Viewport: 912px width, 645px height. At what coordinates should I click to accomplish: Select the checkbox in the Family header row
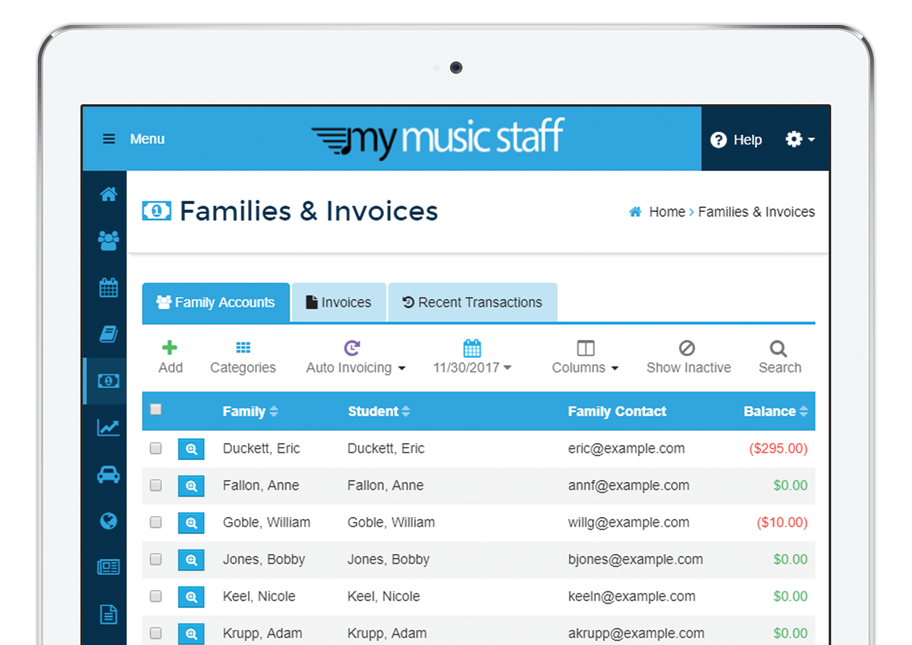(156, 410)
